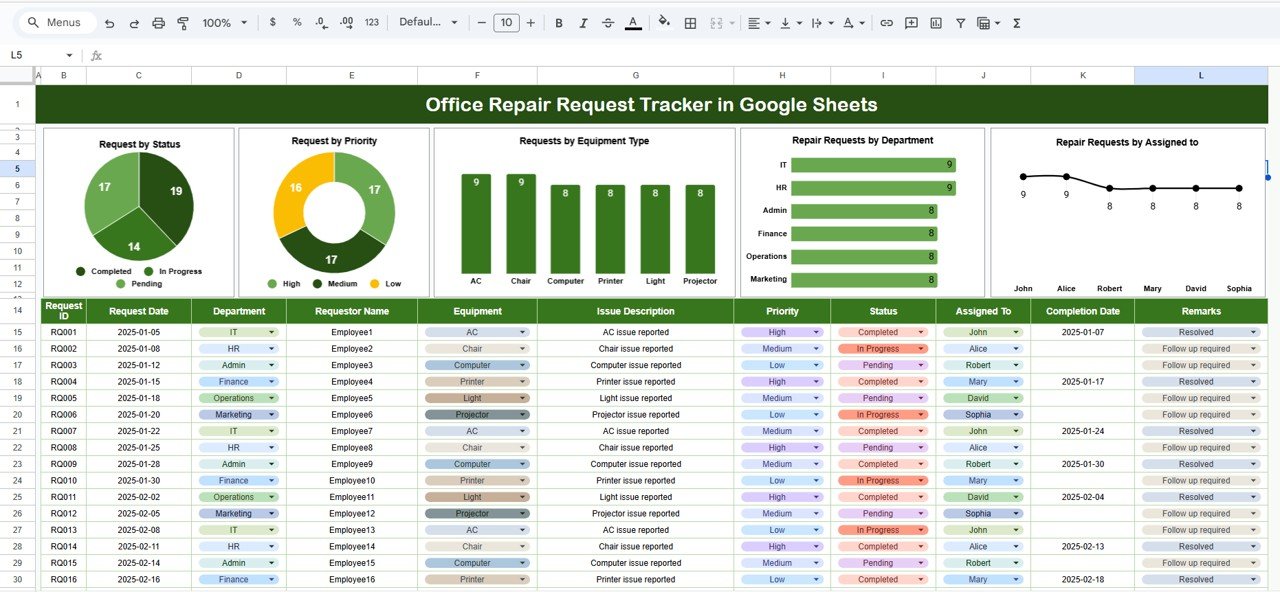Select the print icon in the toolbar
This screenshot has height=592, width=1280.
pyautogui.click(x=158, y=21)
